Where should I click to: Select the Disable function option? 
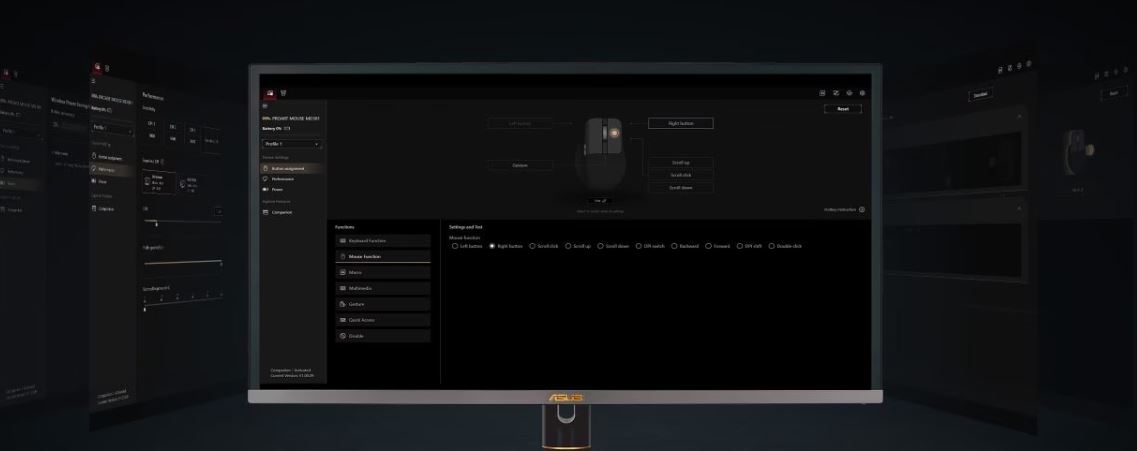click(x=383, y=336)
